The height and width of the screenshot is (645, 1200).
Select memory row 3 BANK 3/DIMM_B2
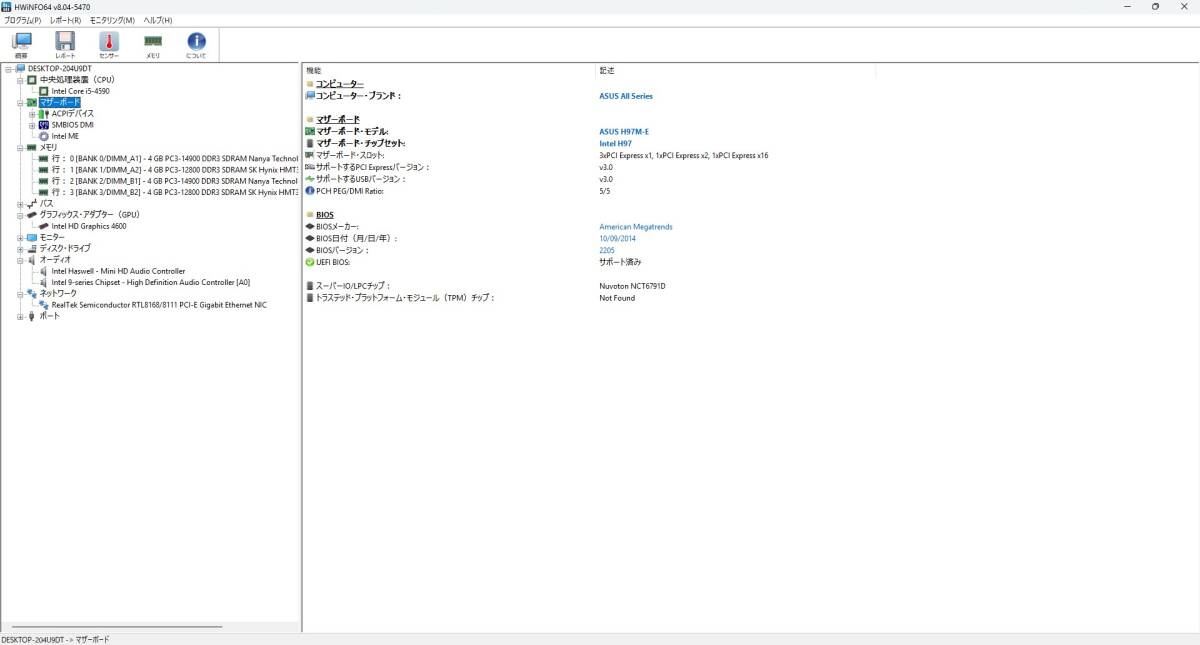point(175,192)
